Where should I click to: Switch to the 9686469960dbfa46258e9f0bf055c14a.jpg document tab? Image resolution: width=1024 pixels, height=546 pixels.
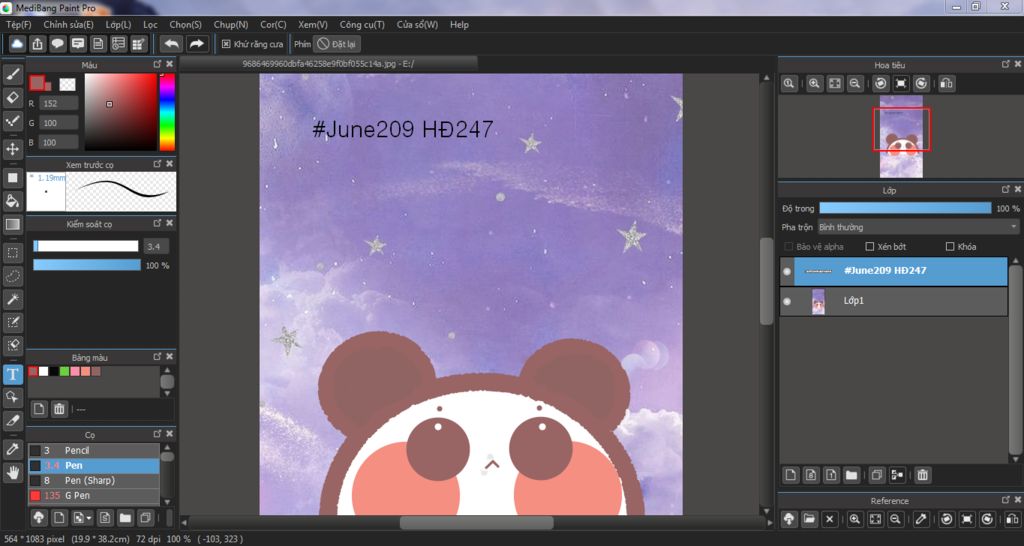[x=328, y=64]
